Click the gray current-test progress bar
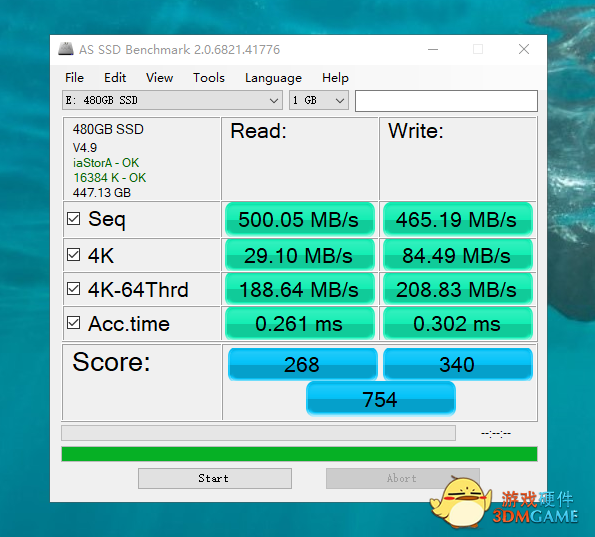This screenshot has height=537, width=595. pyautogui.click(x=258, y=433)
